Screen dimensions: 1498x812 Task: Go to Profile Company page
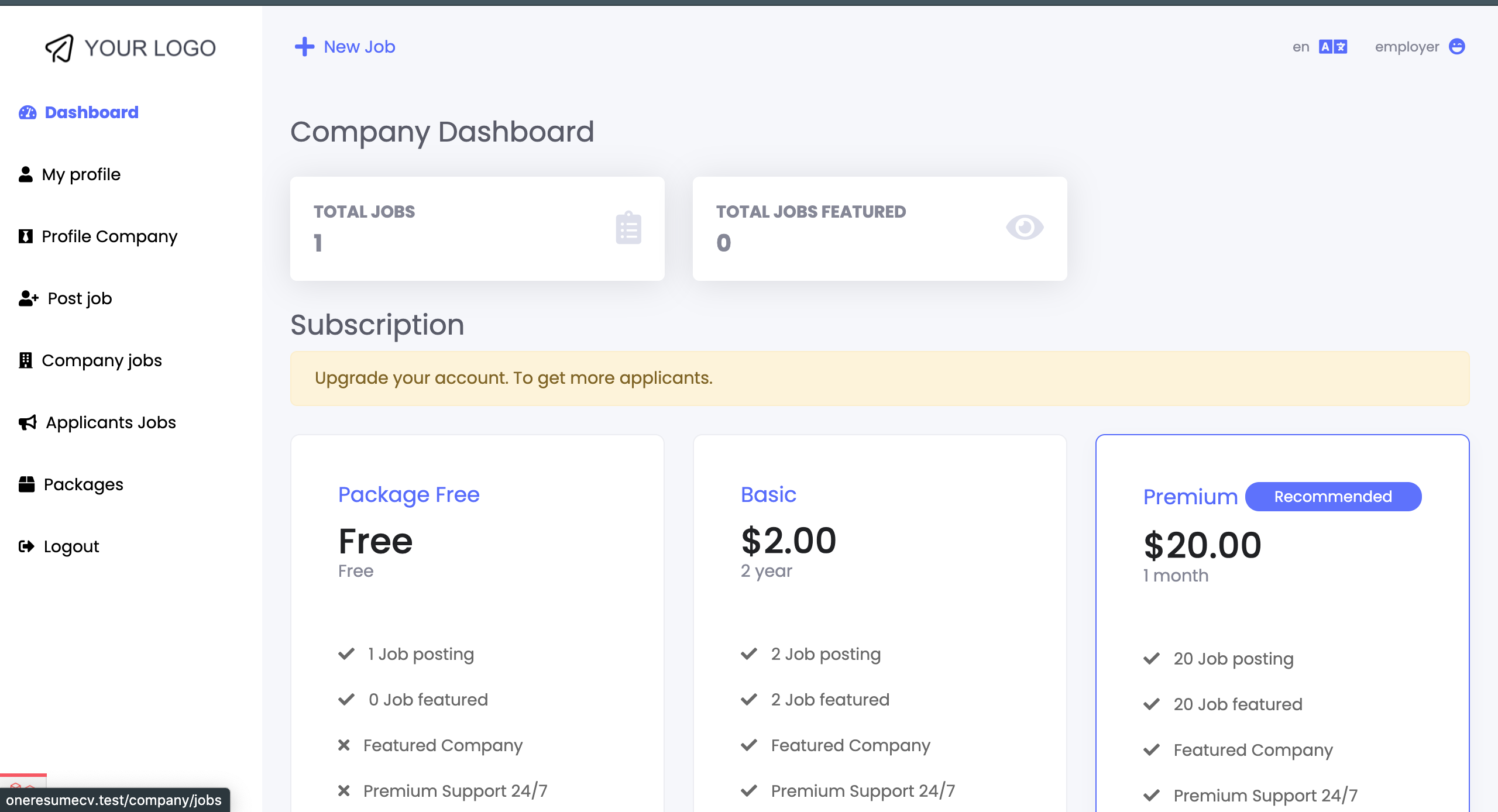click(x=109, y=236)
